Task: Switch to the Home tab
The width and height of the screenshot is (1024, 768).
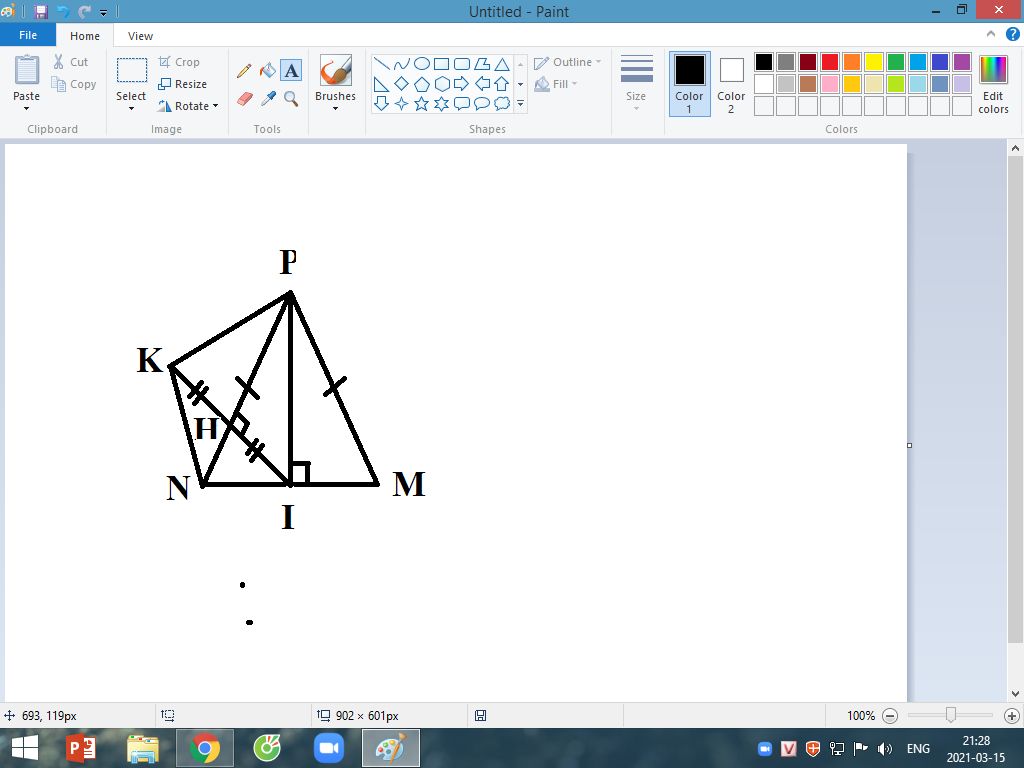Action: coord(85,36)
